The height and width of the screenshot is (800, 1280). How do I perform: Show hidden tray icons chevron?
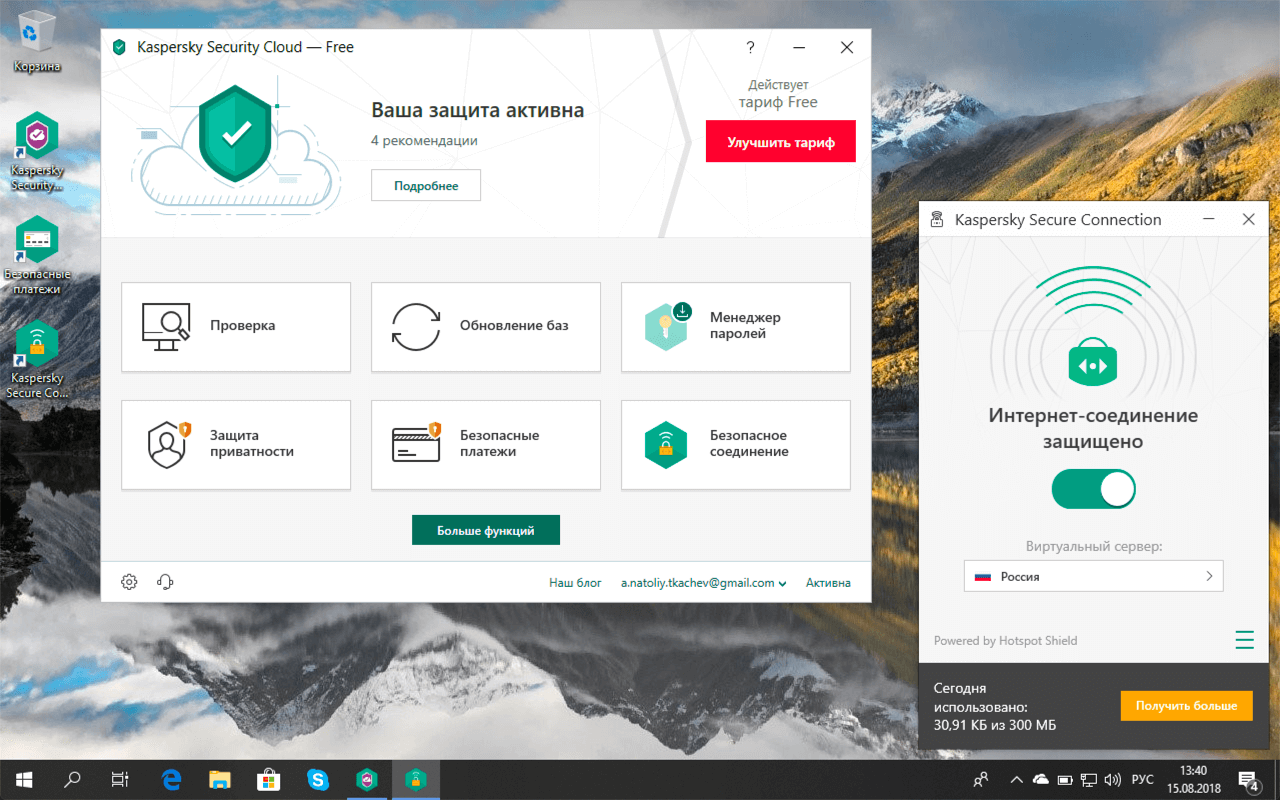(x=1016, y=779)
